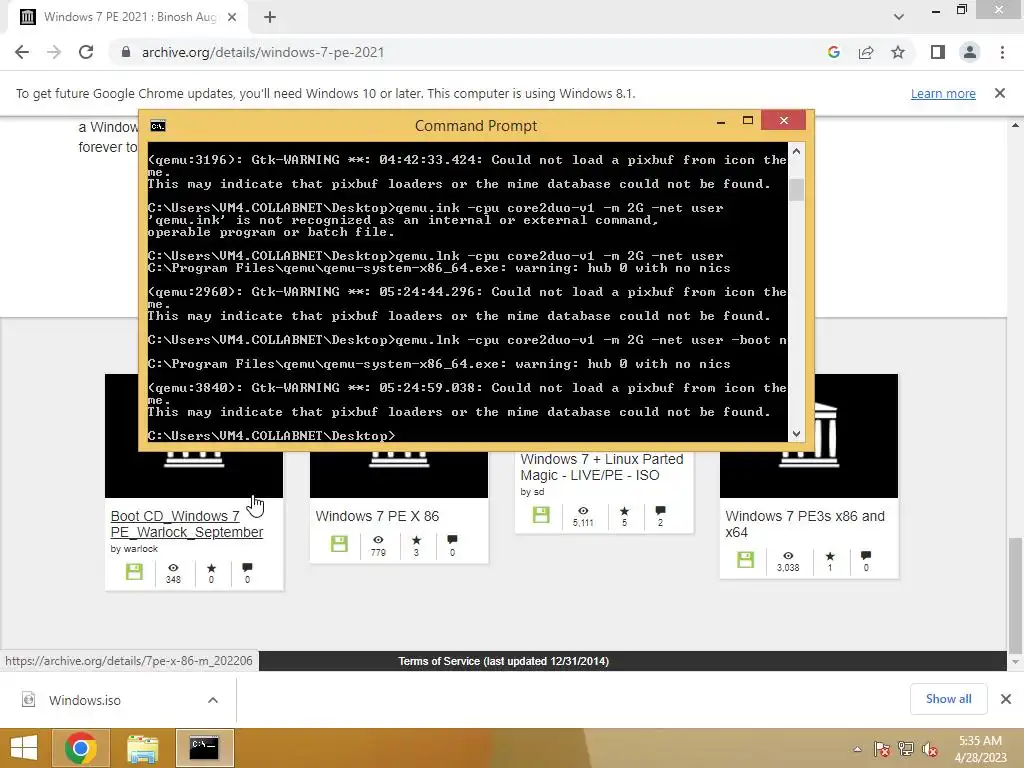Select the Windows 7 PE 2021 tab

pos(127,17)
